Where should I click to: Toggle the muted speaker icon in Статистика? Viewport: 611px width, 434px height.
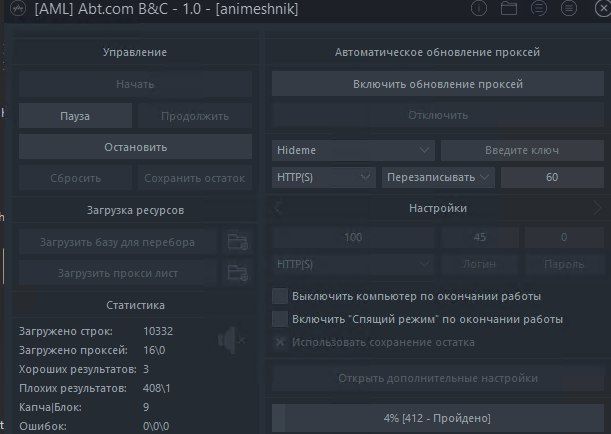[x=231, y=341]
